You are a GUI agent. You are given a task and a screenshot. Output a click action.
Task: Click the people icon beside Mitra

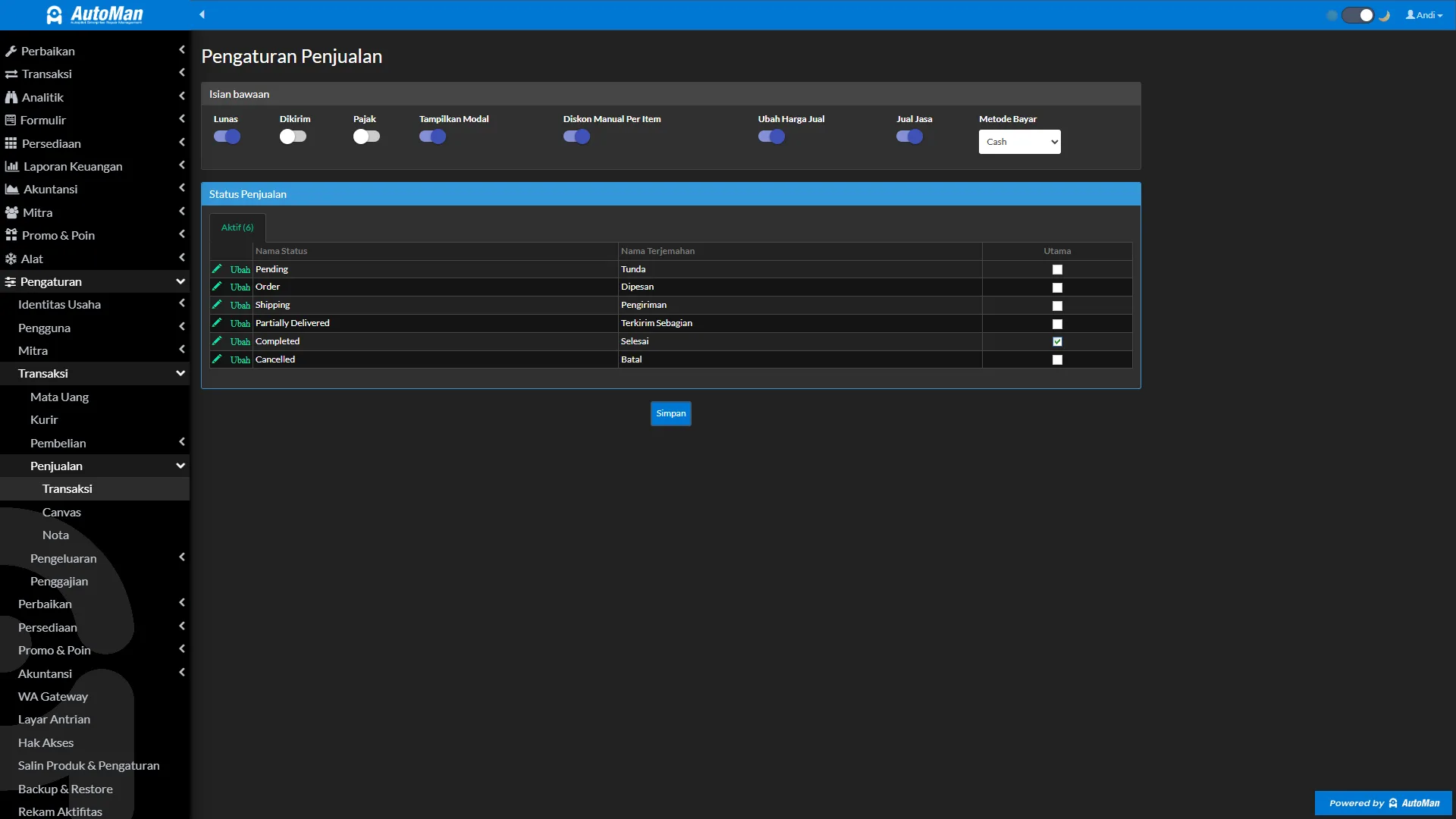click(x=11, y=212)
